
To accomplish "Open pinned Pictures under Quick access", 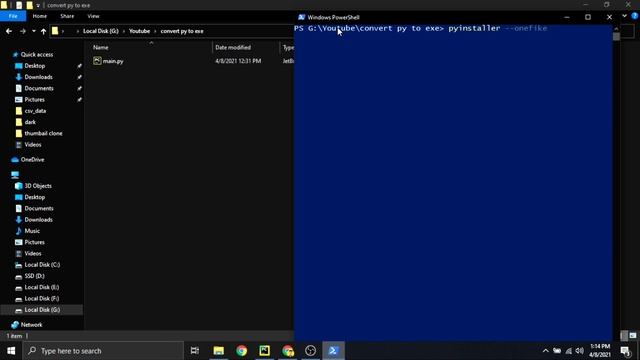I will pyautogui.click(x=34, y=100).
